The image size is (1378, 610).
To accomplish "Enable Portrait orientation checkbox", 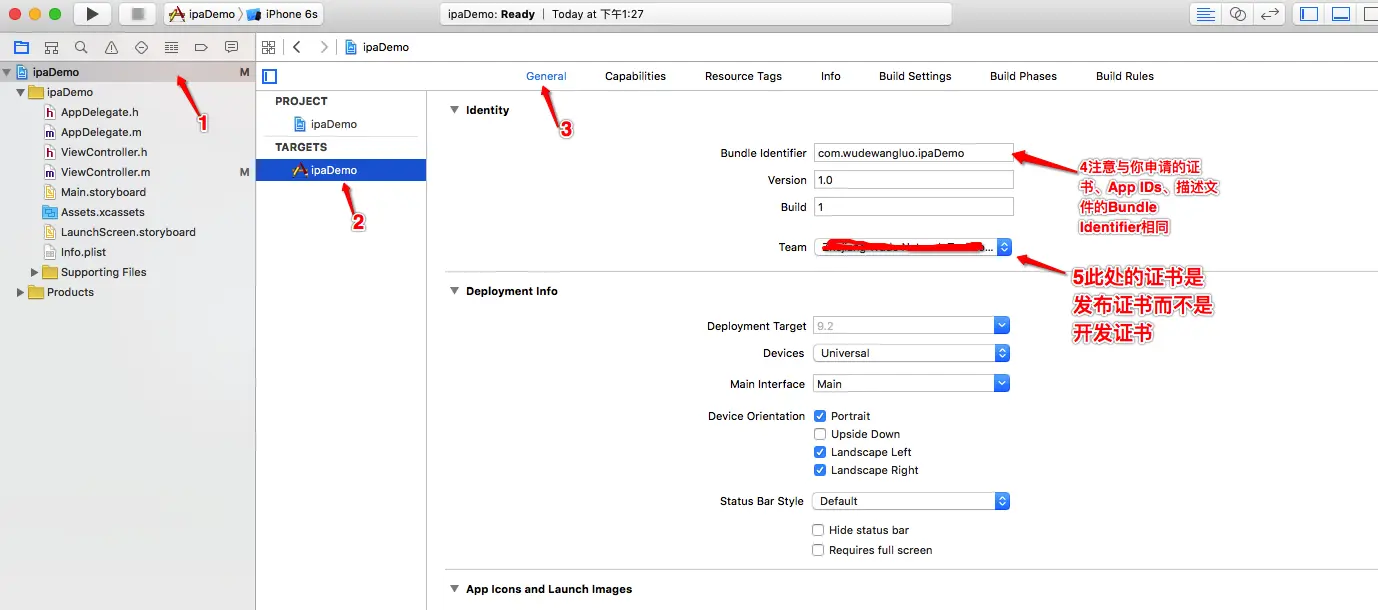I will 820,416.
